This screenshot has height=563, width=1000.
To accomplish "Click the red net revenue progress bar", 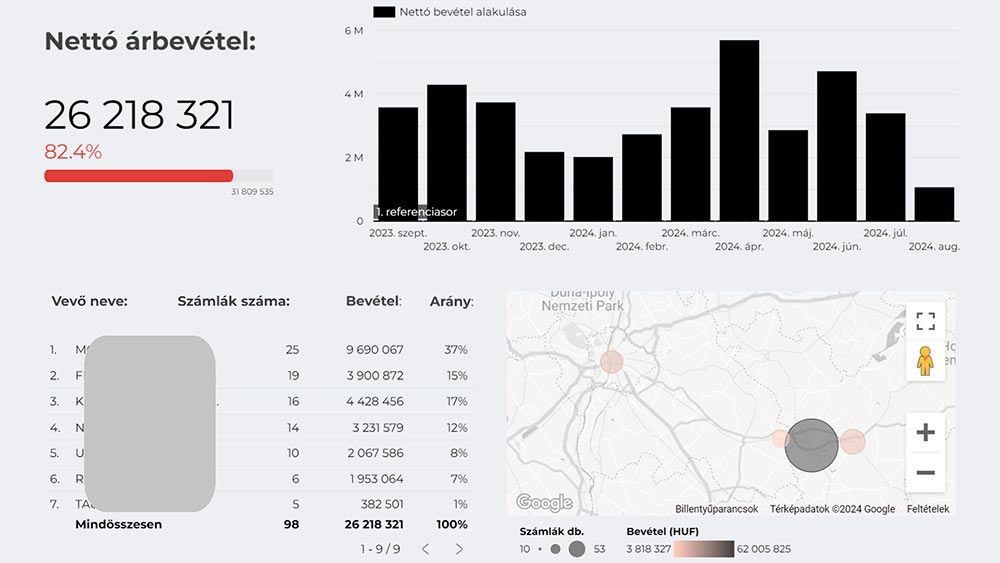I will tap(138, 176).
